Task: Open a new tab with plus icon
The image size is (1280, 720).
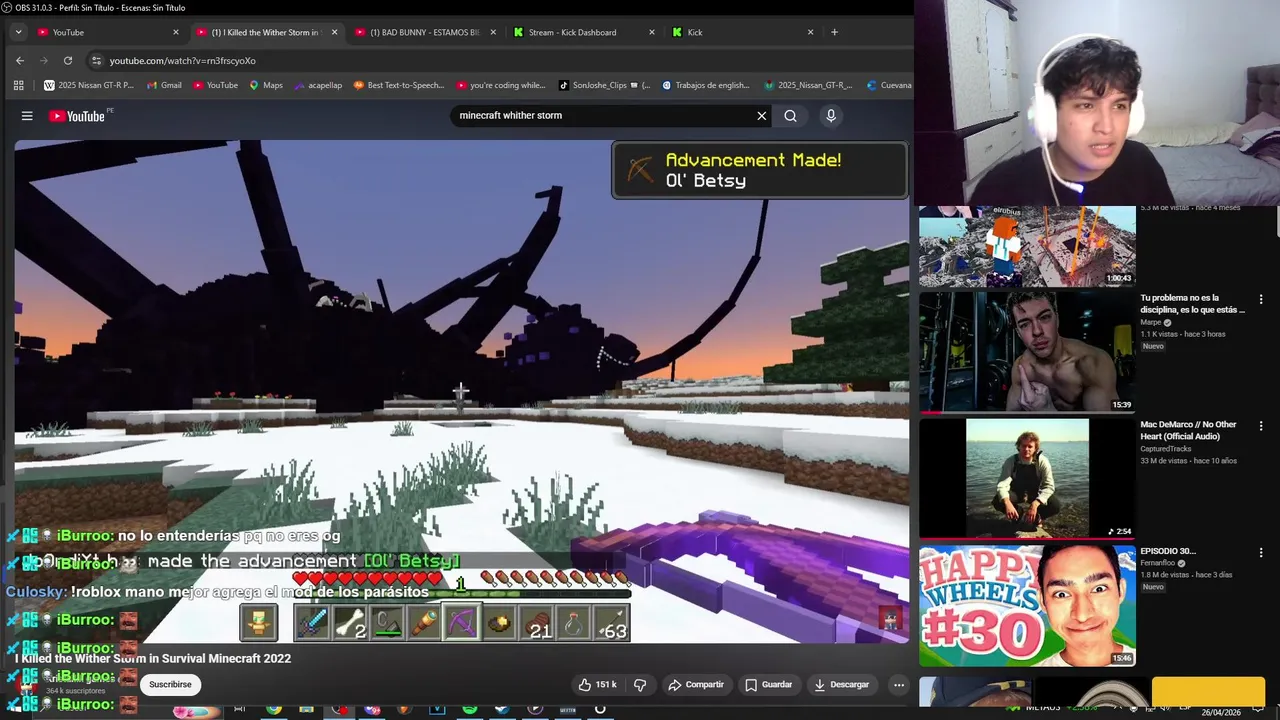Action: tap(834, 32)
